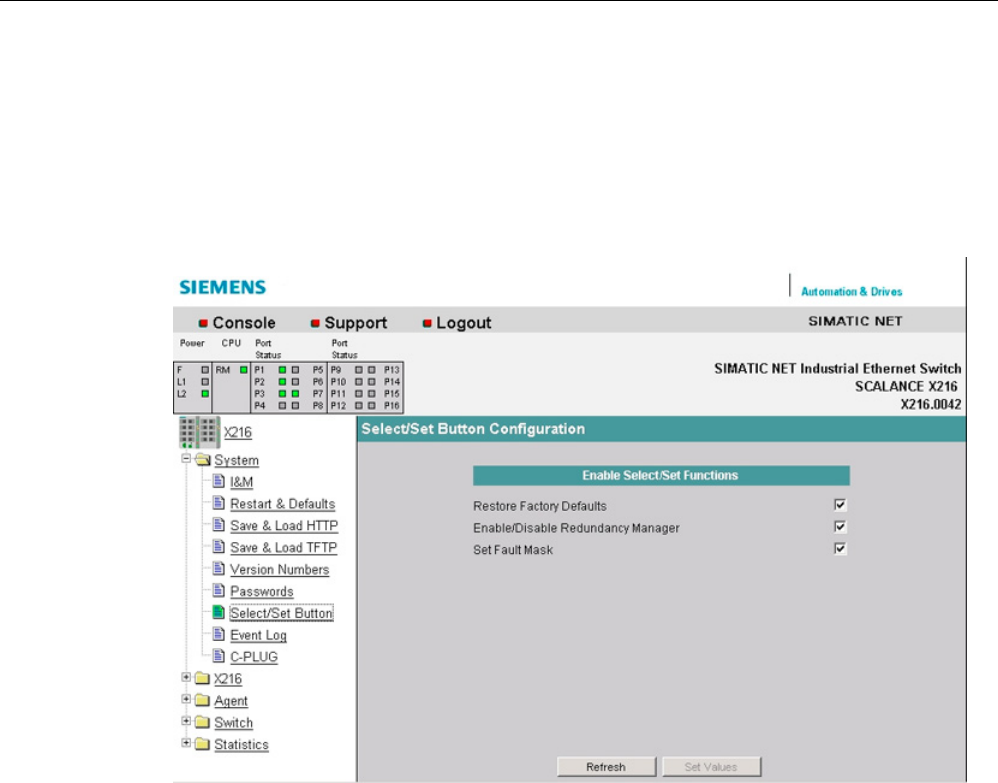998x783 pixels.
Task: Open the Console menu item
Action: coord(244,323)
